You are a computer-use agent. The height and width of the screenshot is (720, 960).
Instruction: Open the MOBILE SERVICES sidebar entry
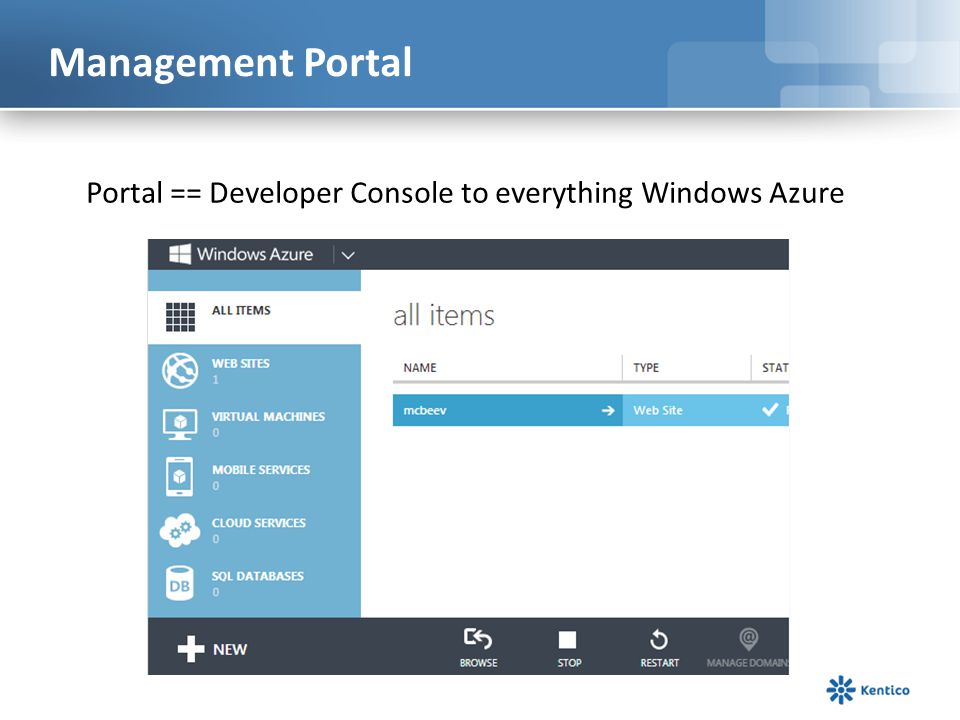coord(254,477)
